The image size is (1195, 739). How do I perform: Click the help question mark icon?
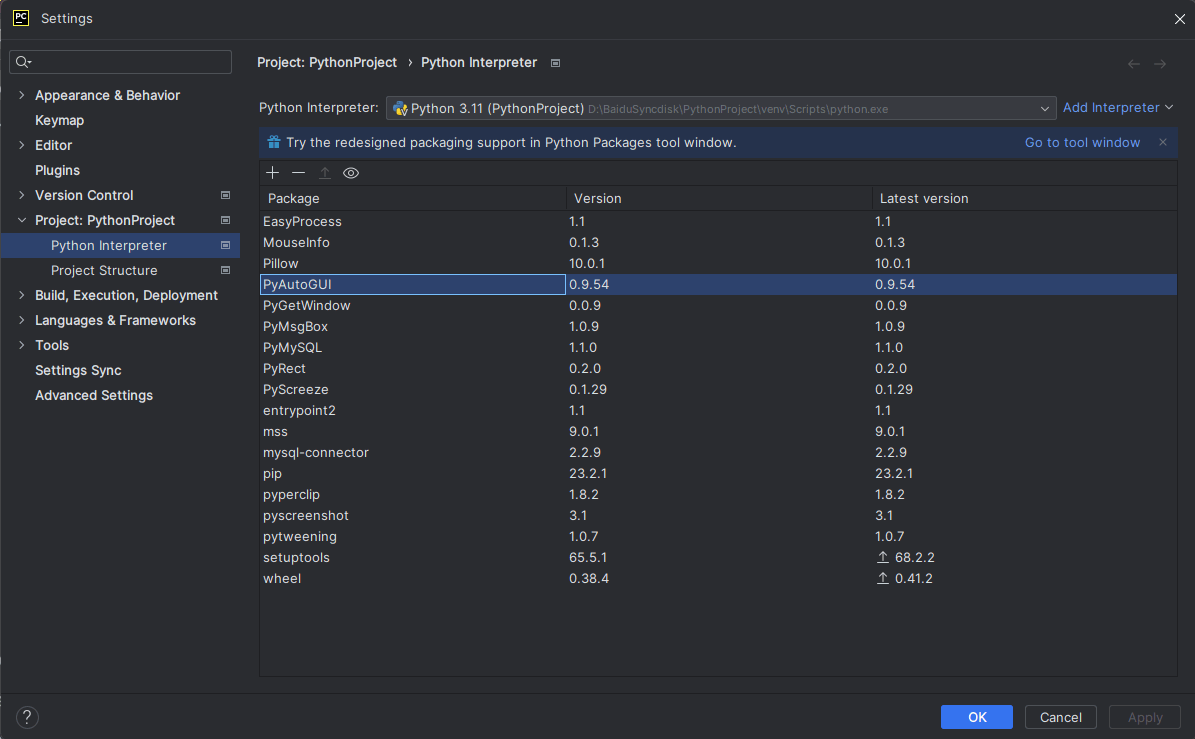click(28, 716)
